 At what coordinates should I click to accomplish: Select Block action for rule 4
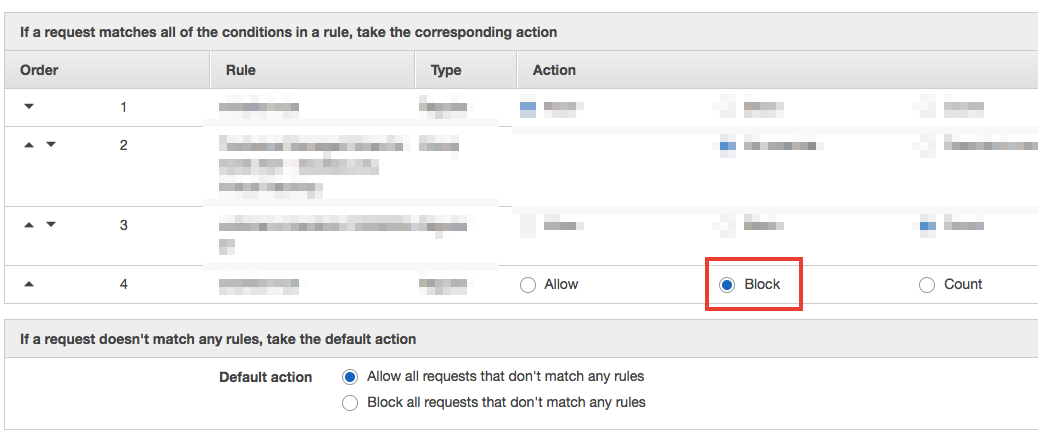[727, 285]
